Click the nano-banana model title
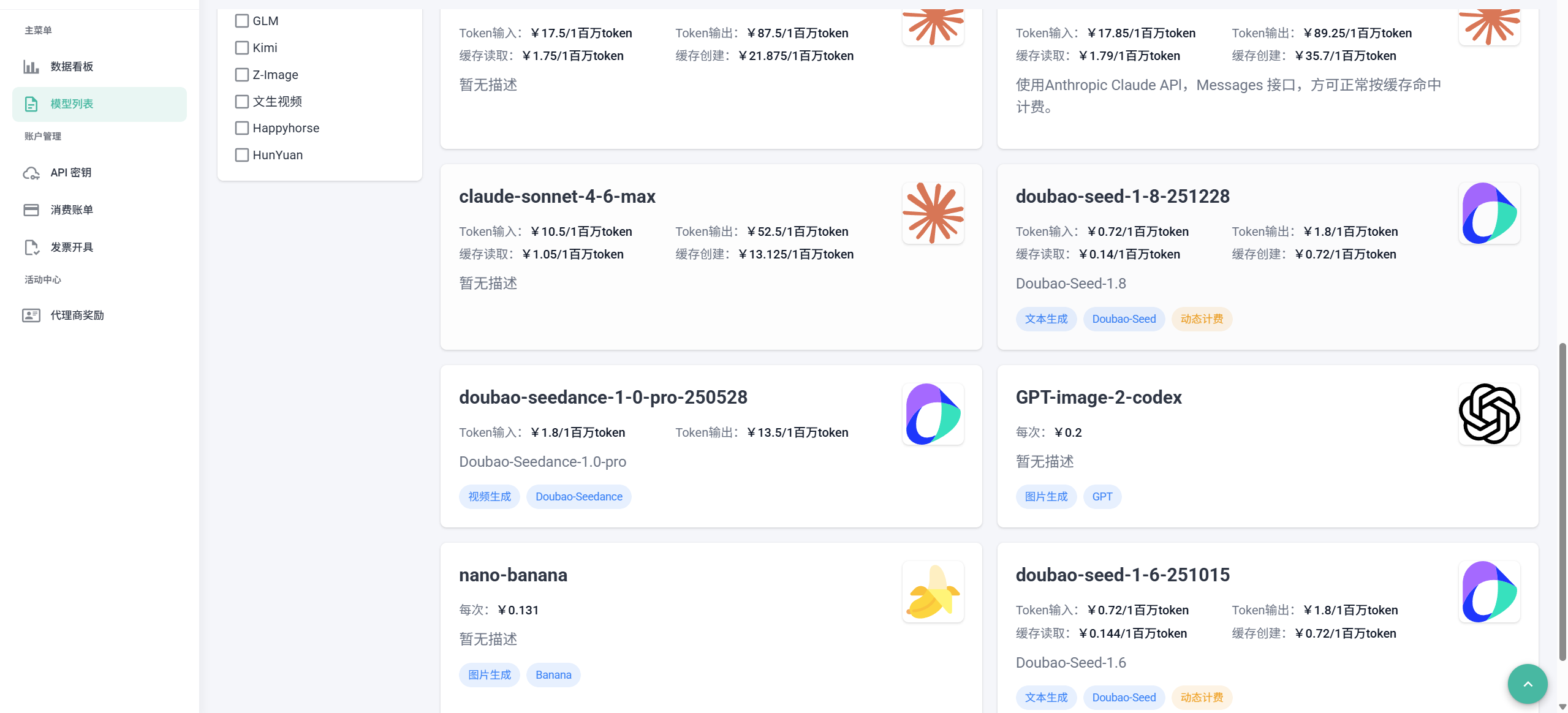The height and width of the screenshot is (713, 1568). [x=513, y=575]
